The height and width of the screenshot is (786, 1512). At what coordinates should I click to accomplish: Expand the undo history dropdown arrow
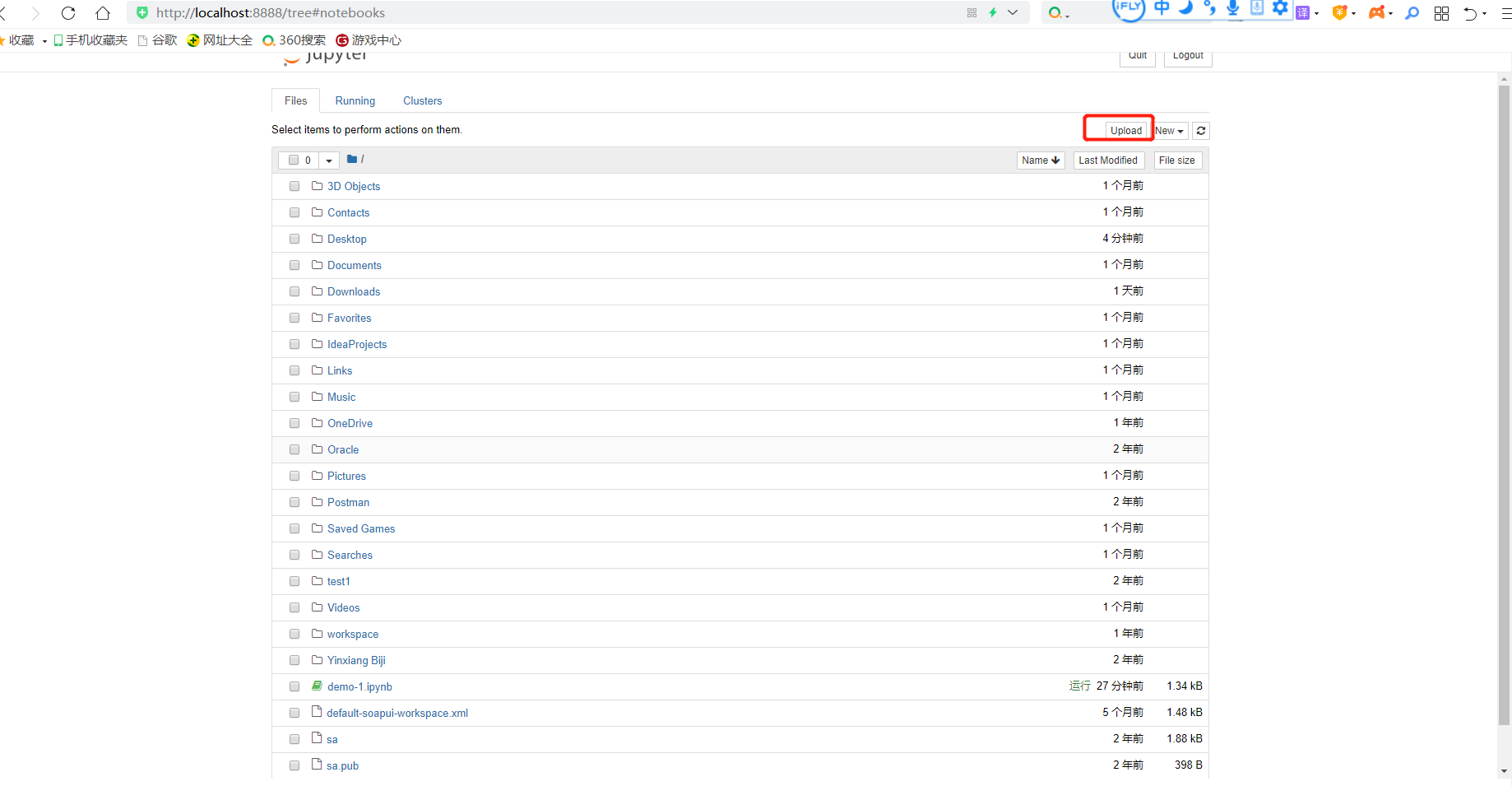[x=1484, y=14]
